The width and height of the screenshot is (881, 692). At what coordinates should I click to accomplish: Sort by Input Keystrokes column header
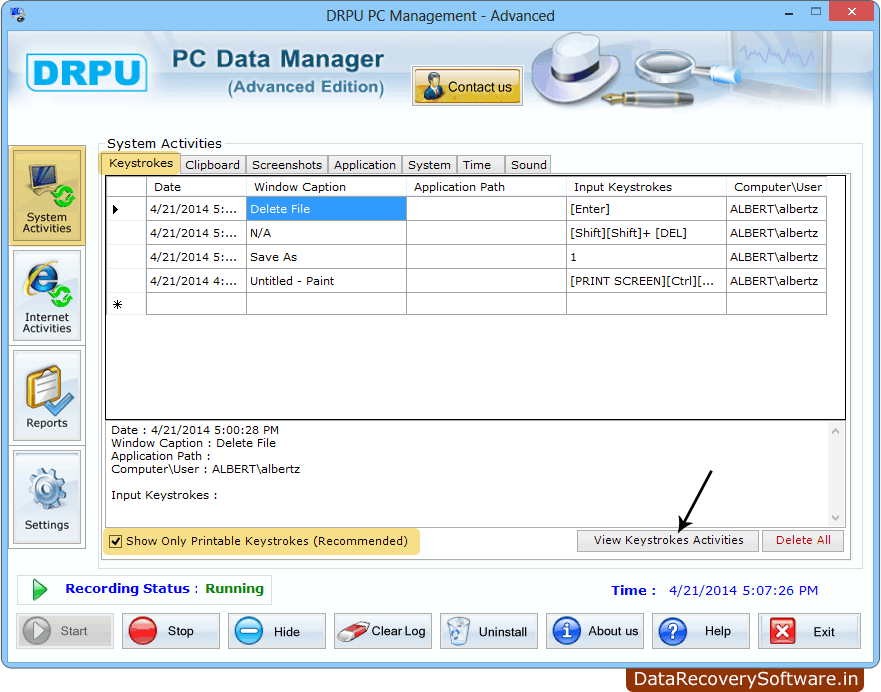646,187
